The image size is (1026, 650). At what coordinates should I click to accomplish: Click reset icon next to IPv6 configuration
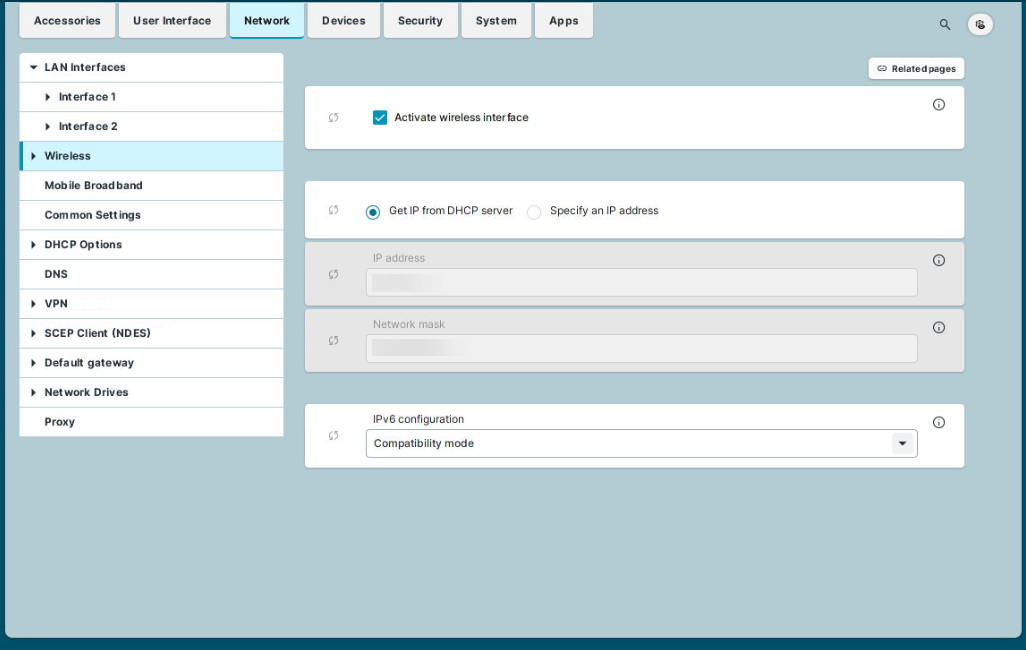point(334,436)
